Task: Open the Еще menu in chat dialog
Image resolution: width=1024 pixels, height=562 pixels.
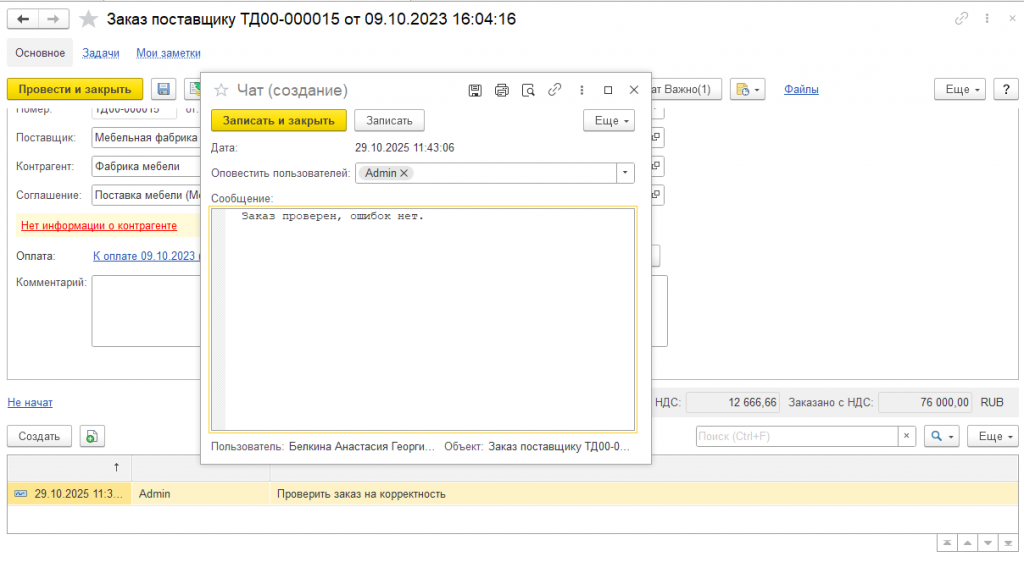Action: [x=609, y=121]
